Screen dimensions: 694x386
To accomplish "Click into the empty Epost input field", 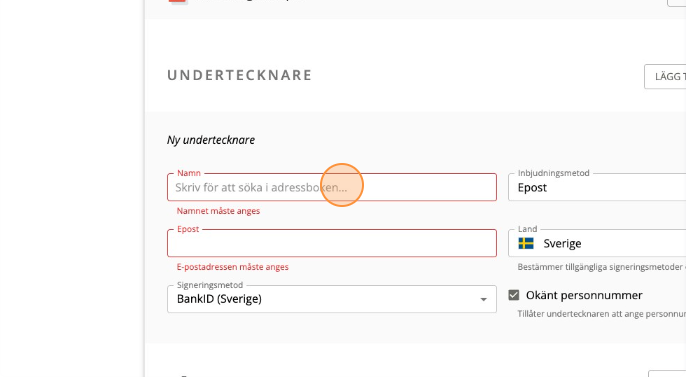I will [x=332, y=243].
